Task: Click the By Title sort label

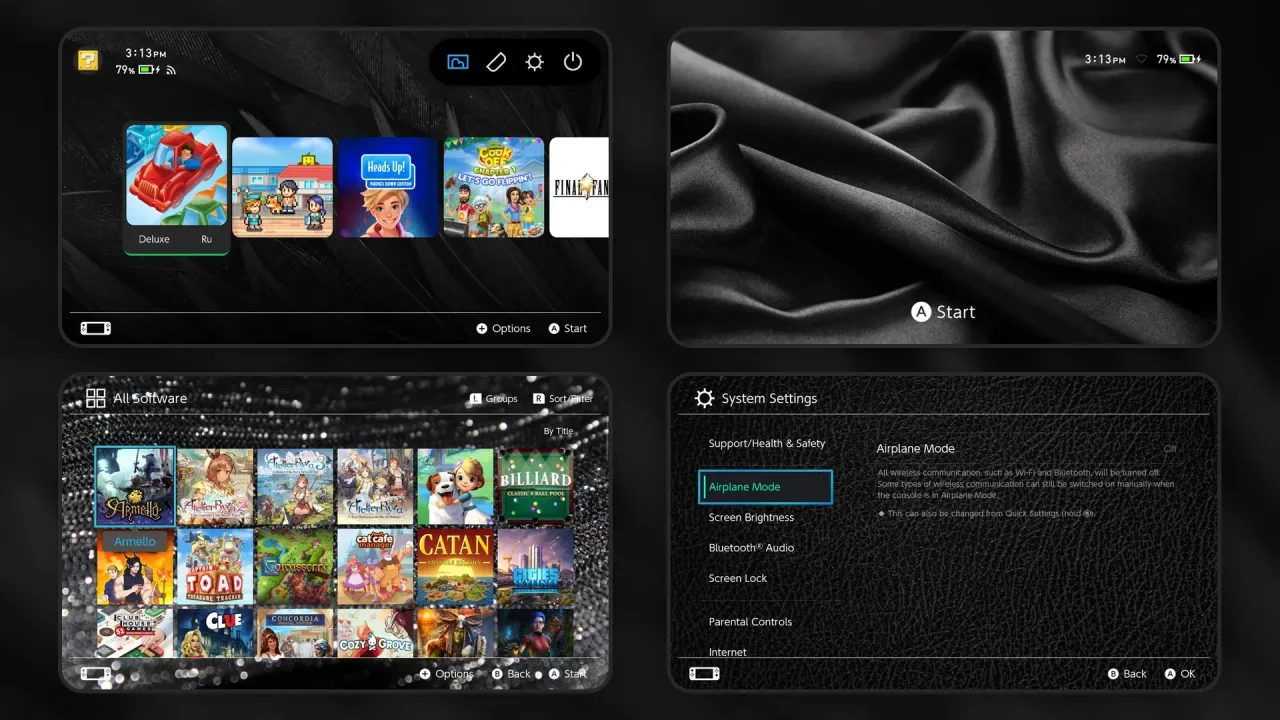Action: [x=559, y=431]
